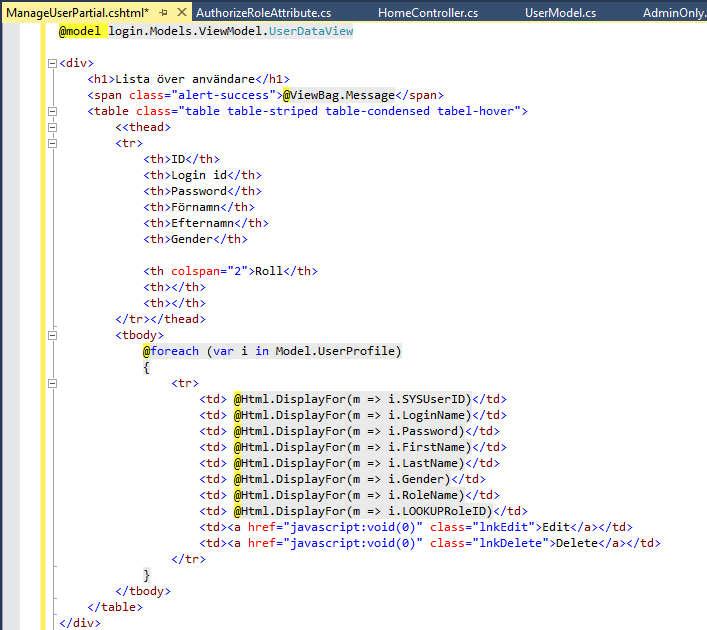Pin the ManageUserPartial.cshtml tab
The width and height of the screenshot is (707, 630).
[164, 13]
